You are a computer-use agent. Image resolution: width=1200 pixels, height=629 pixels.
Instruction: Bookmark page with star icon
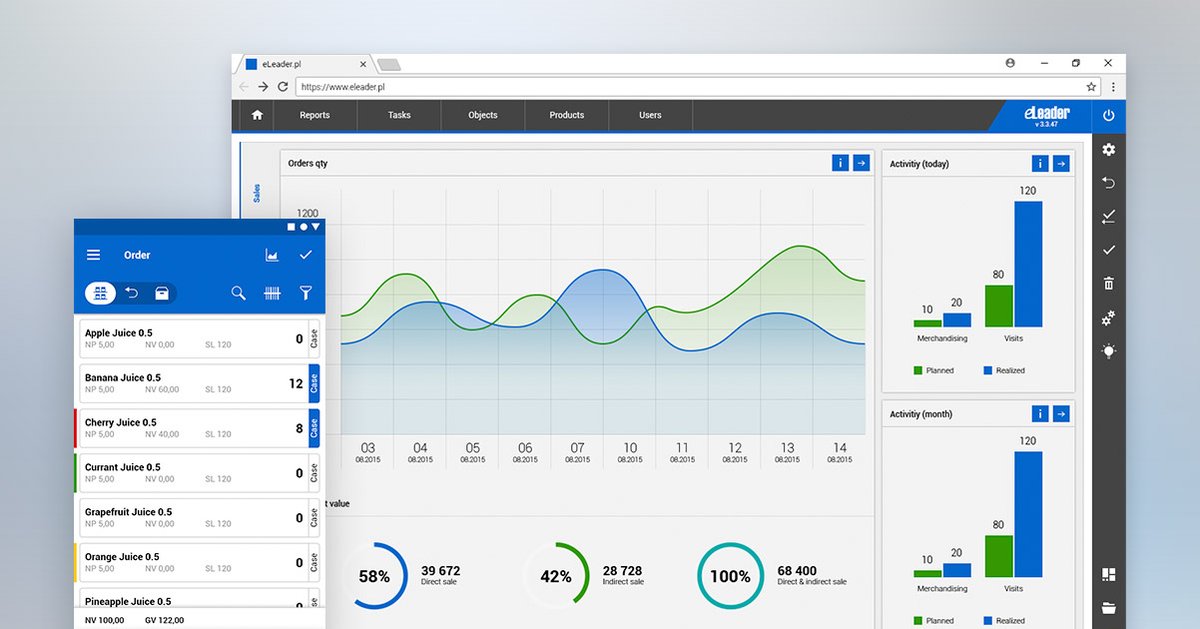(1091, 87)
